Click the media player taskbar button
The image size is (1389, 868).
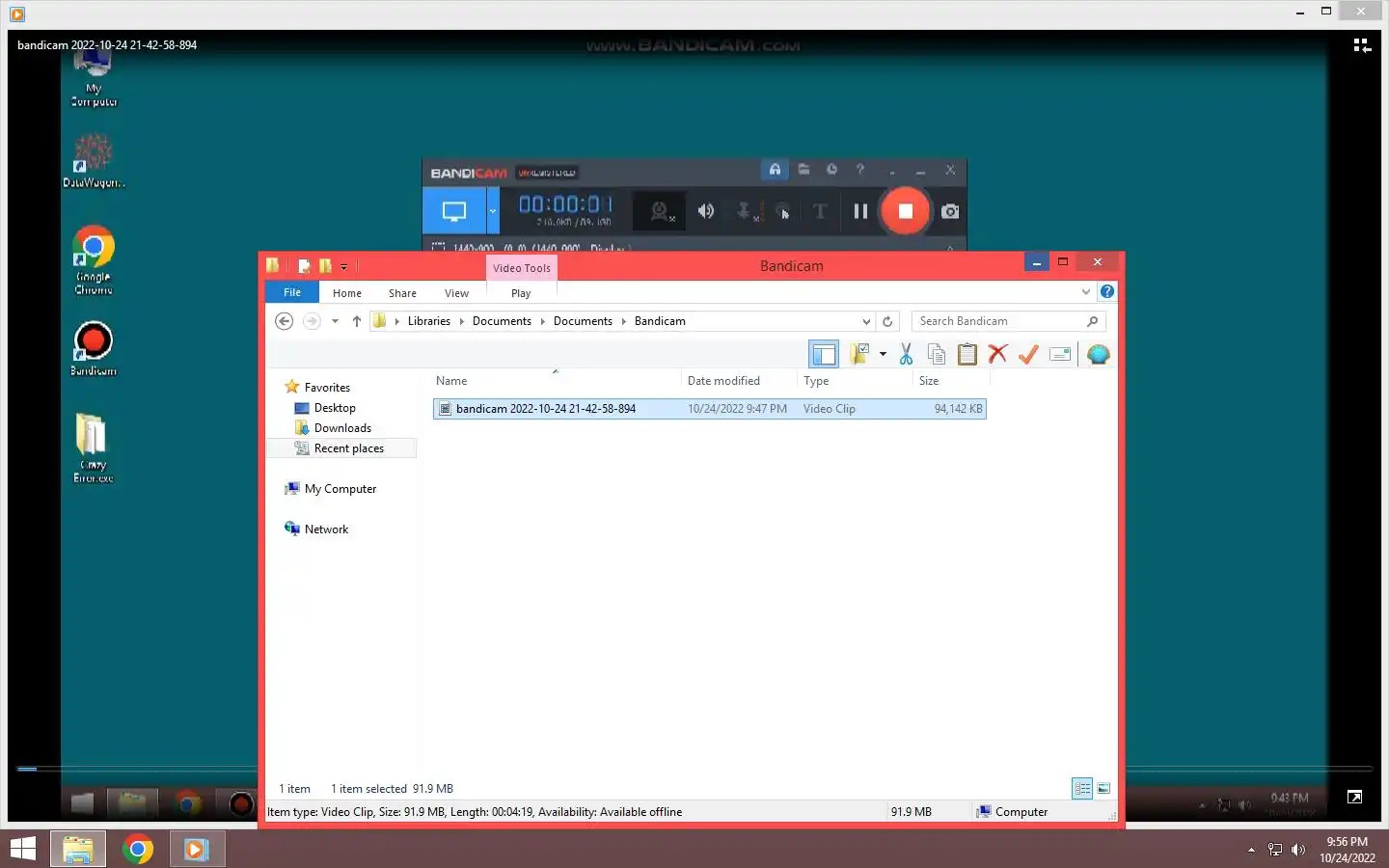pyautogui.click(x=197, y=849)
